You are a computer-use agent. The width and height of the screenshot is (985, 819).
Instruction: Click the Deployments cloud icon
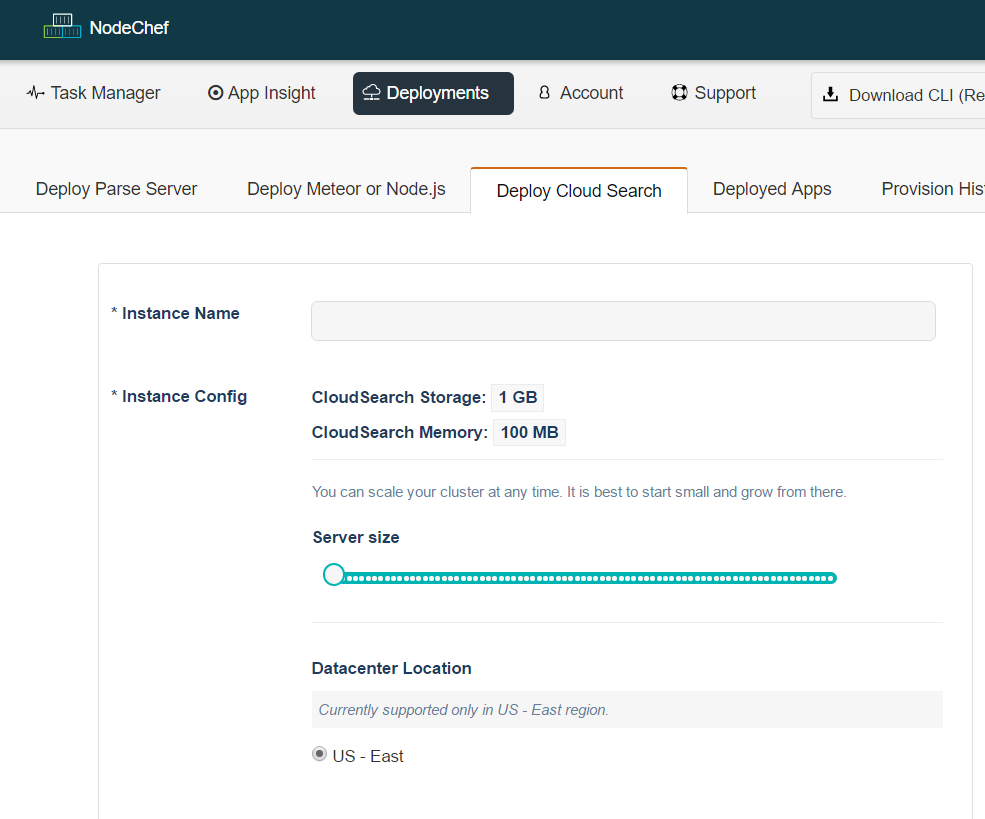371,92
